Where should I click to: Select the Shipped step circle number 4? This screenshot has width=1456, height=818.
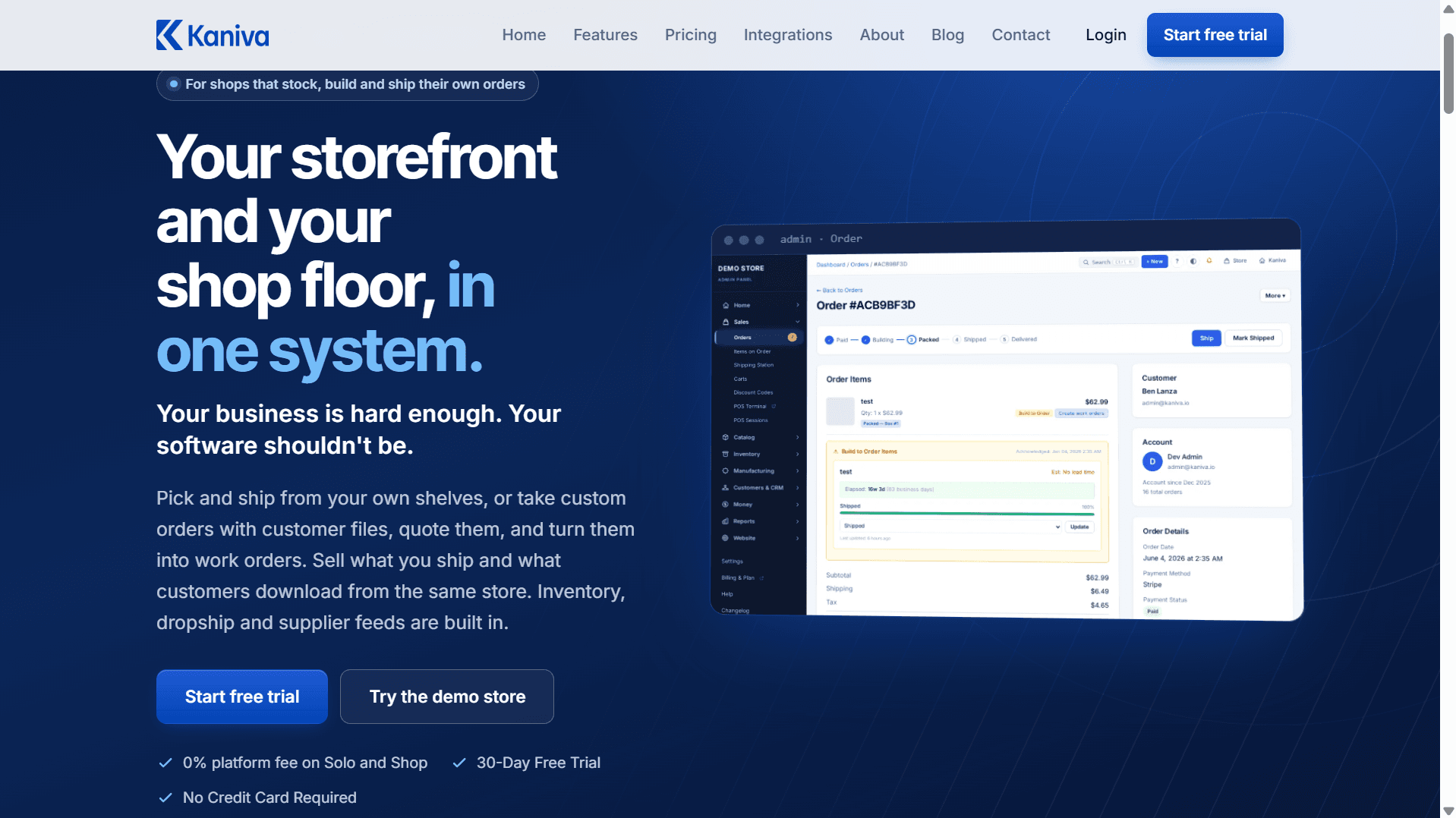coord(957,339)
